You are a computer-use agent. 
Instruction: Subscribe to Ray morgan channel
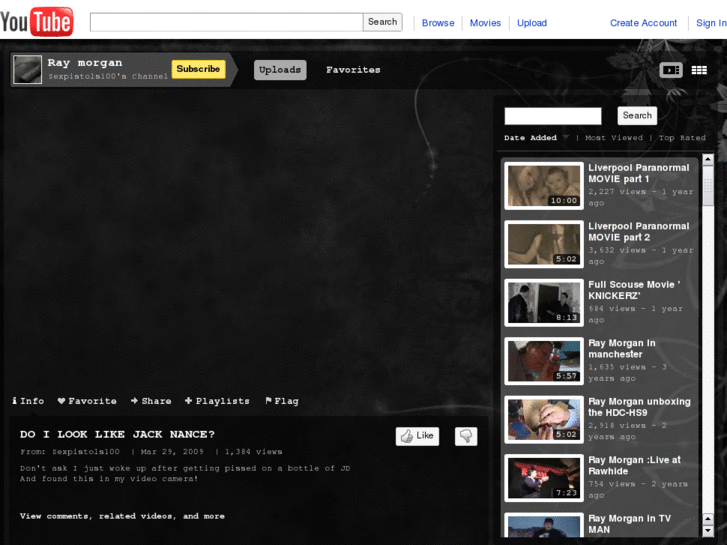pyautogui.click(x=198, y=69)
